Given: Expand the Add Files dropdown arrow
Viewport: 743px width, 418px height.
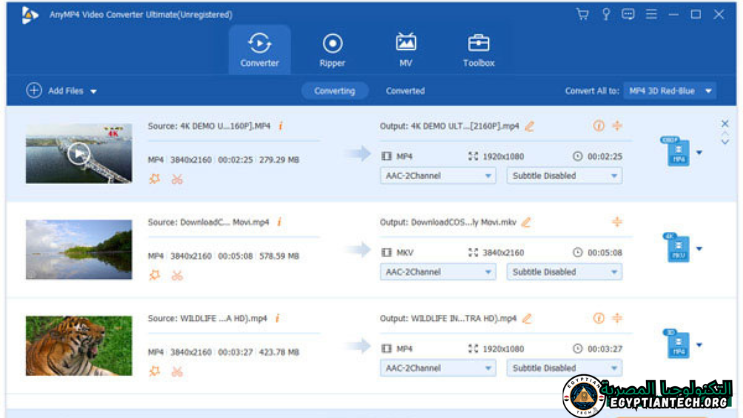Looking at the screenshot, I should (x=94, y=92).
